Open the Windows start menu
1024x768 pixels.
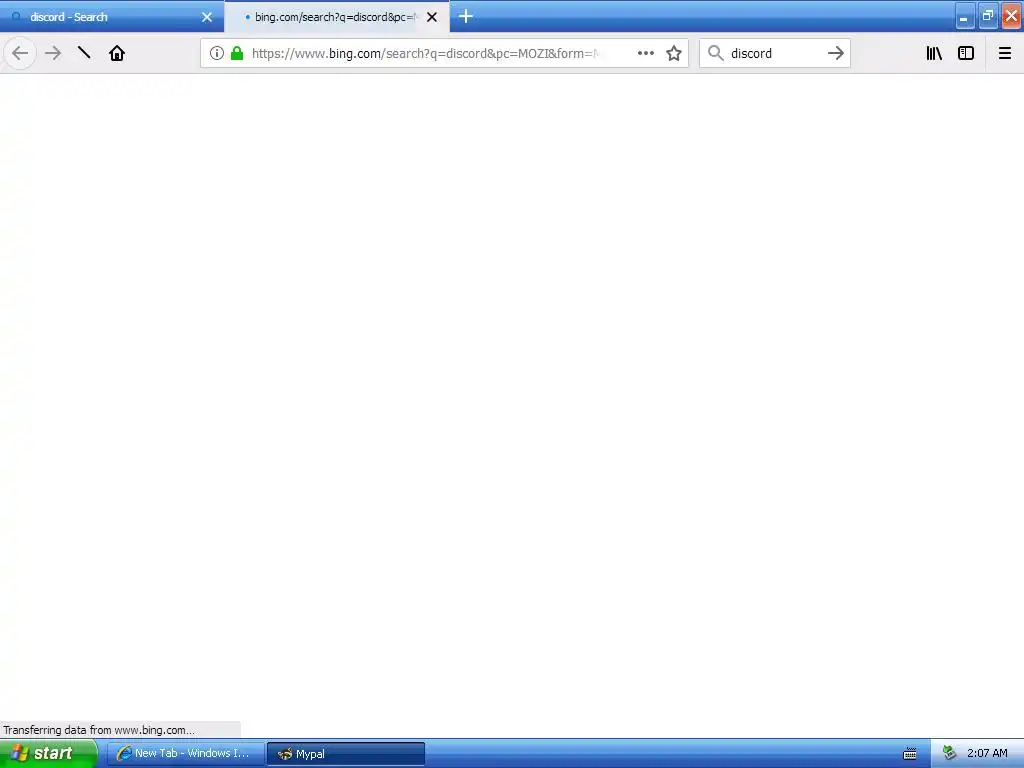point(48,753)
